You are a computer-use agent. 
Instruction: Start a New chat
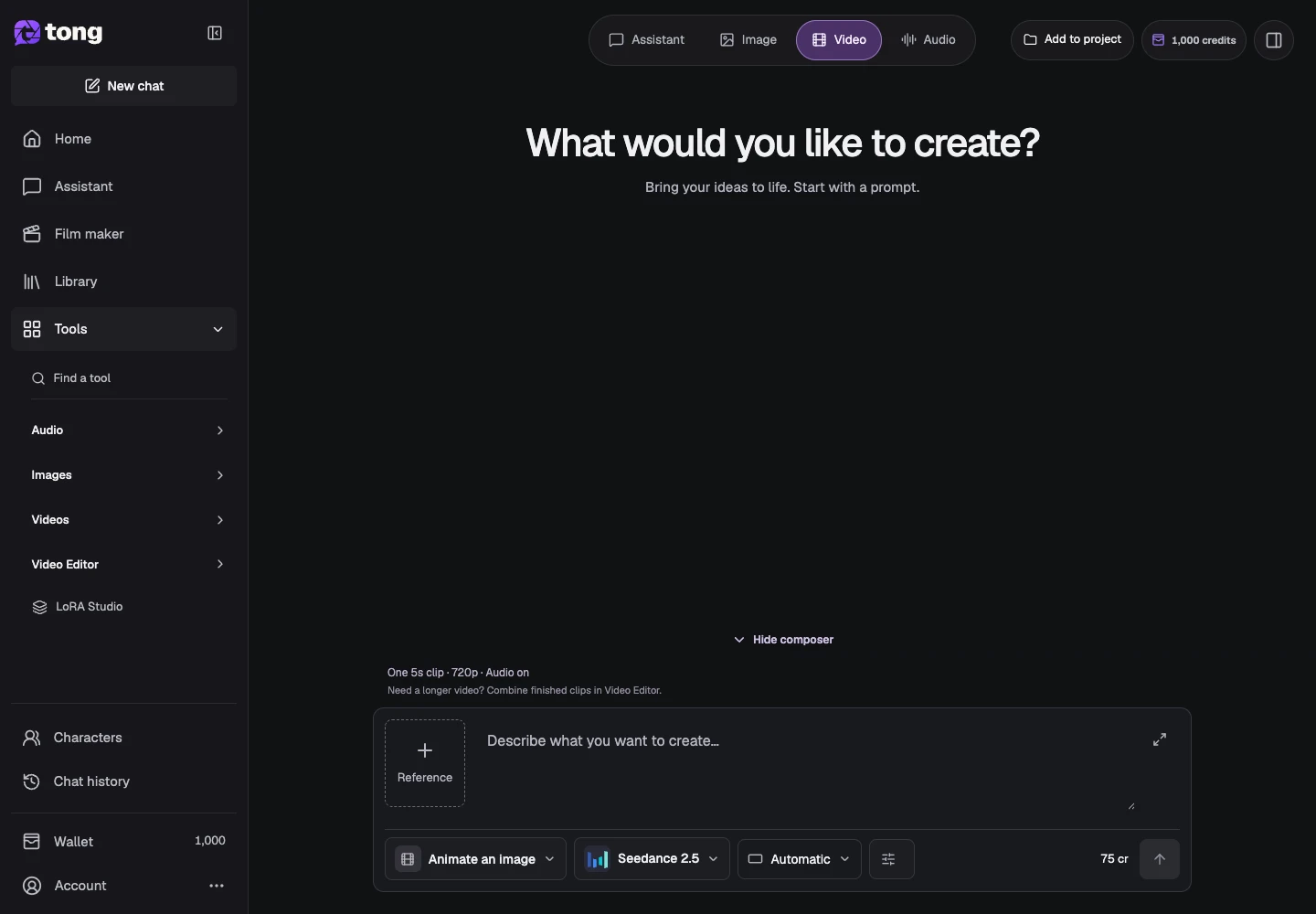click(123, 86)
